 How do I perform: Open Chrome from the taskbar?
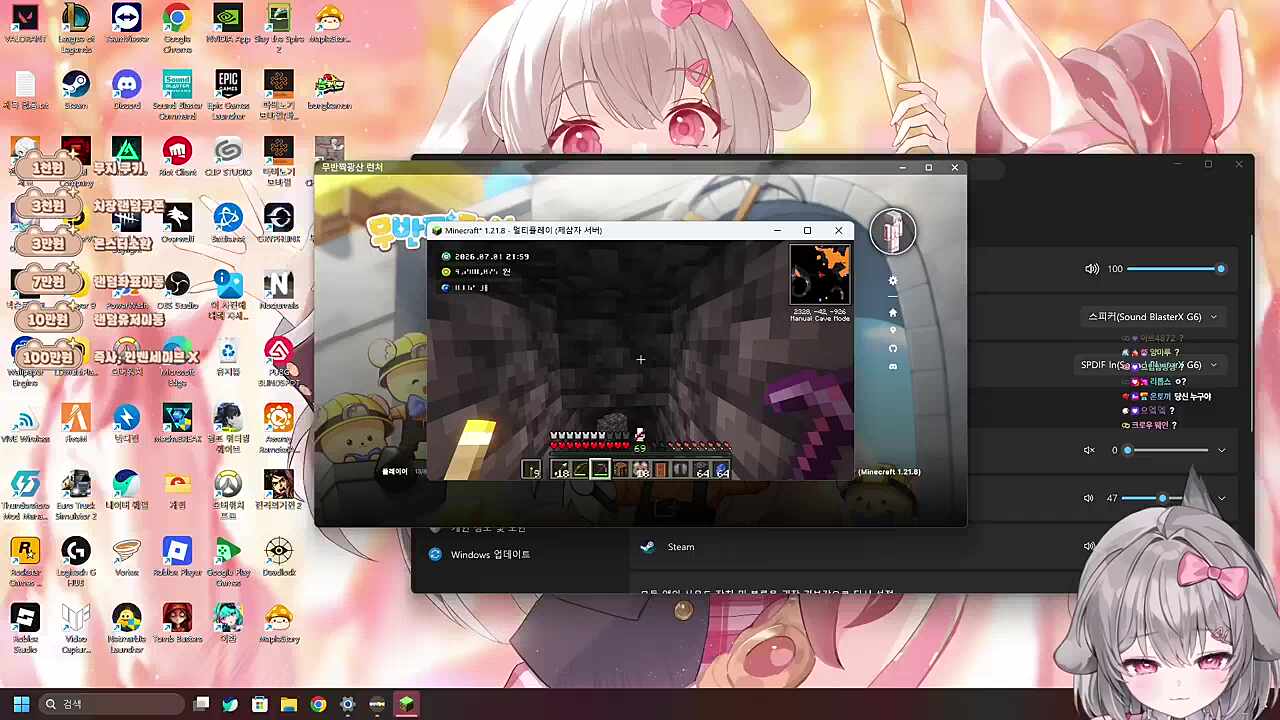coord(318,704)
